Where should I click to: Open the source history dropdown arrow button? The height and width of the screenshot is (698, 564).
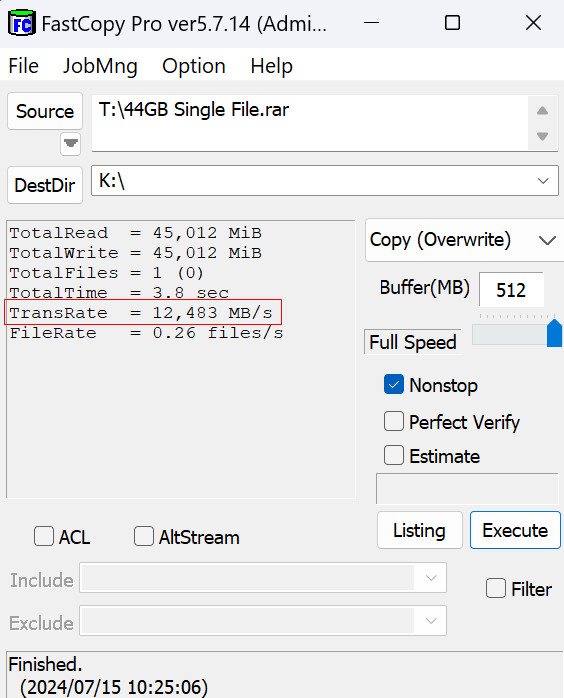click(70, 143)
